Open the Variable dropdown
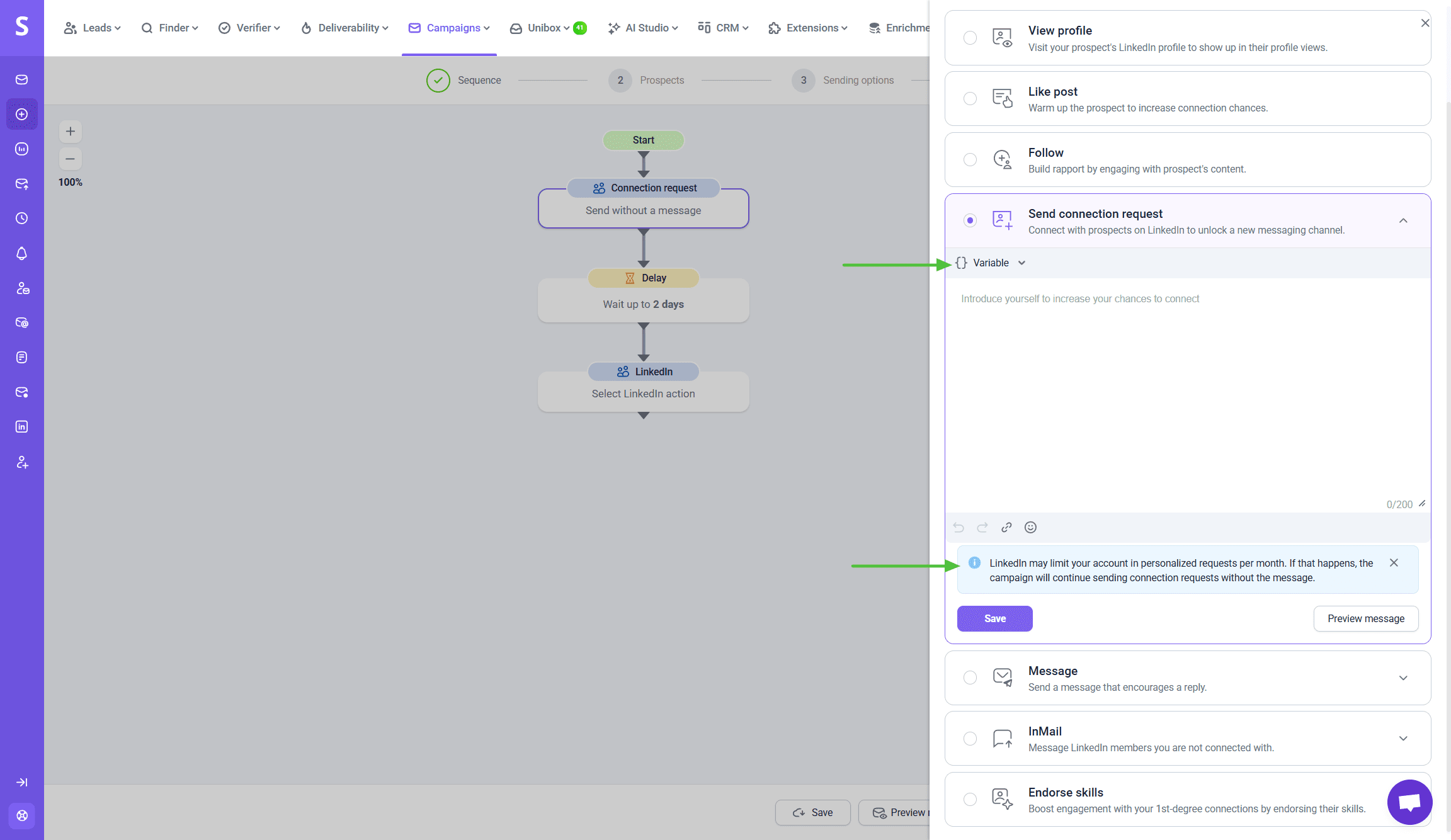The width and height of the screenshot is (1451, 840). click(x=991, y=263)
